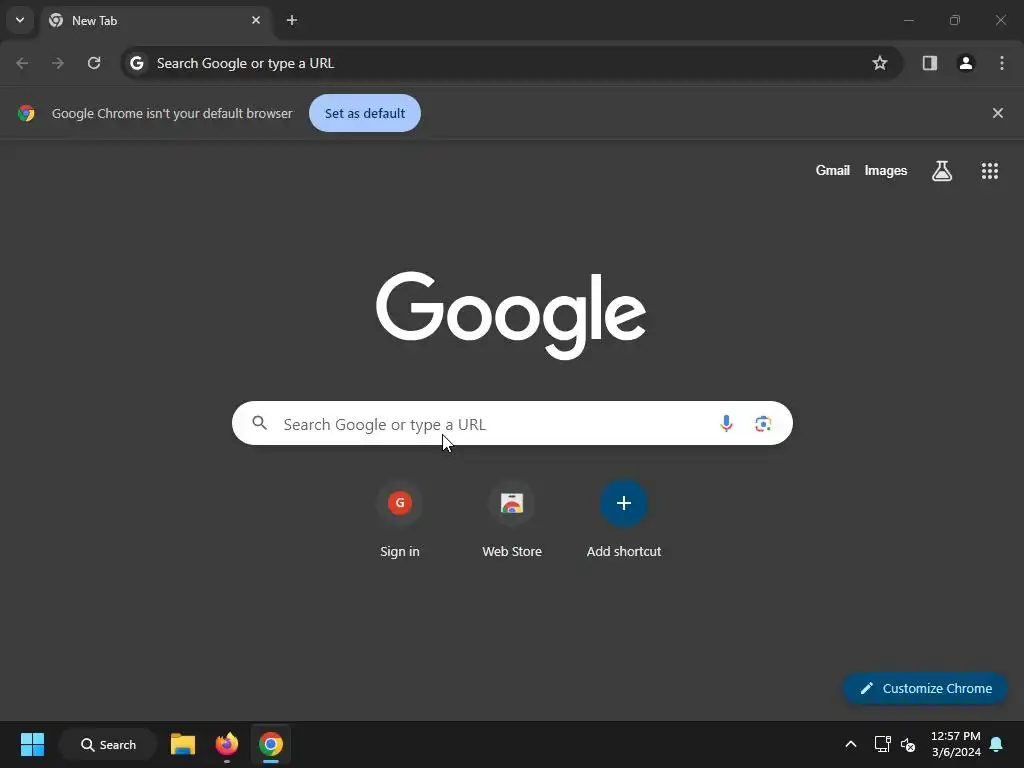Click Set as default button
Image resolution: width=1024 pixels, height=768 pixels.
364,113
